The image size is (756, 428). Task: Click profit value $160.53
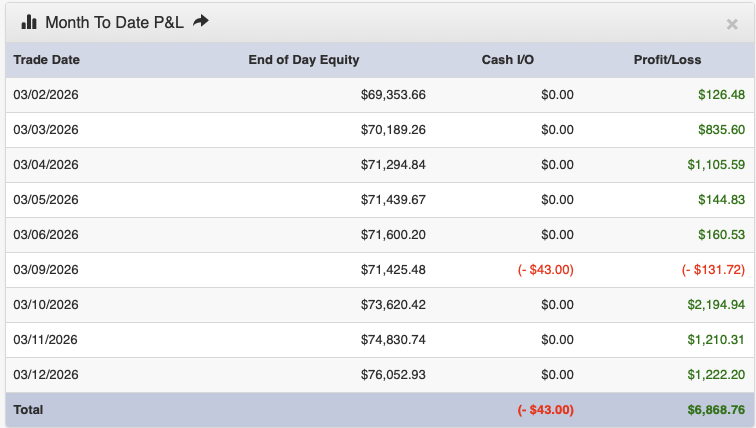coord(721,235)
